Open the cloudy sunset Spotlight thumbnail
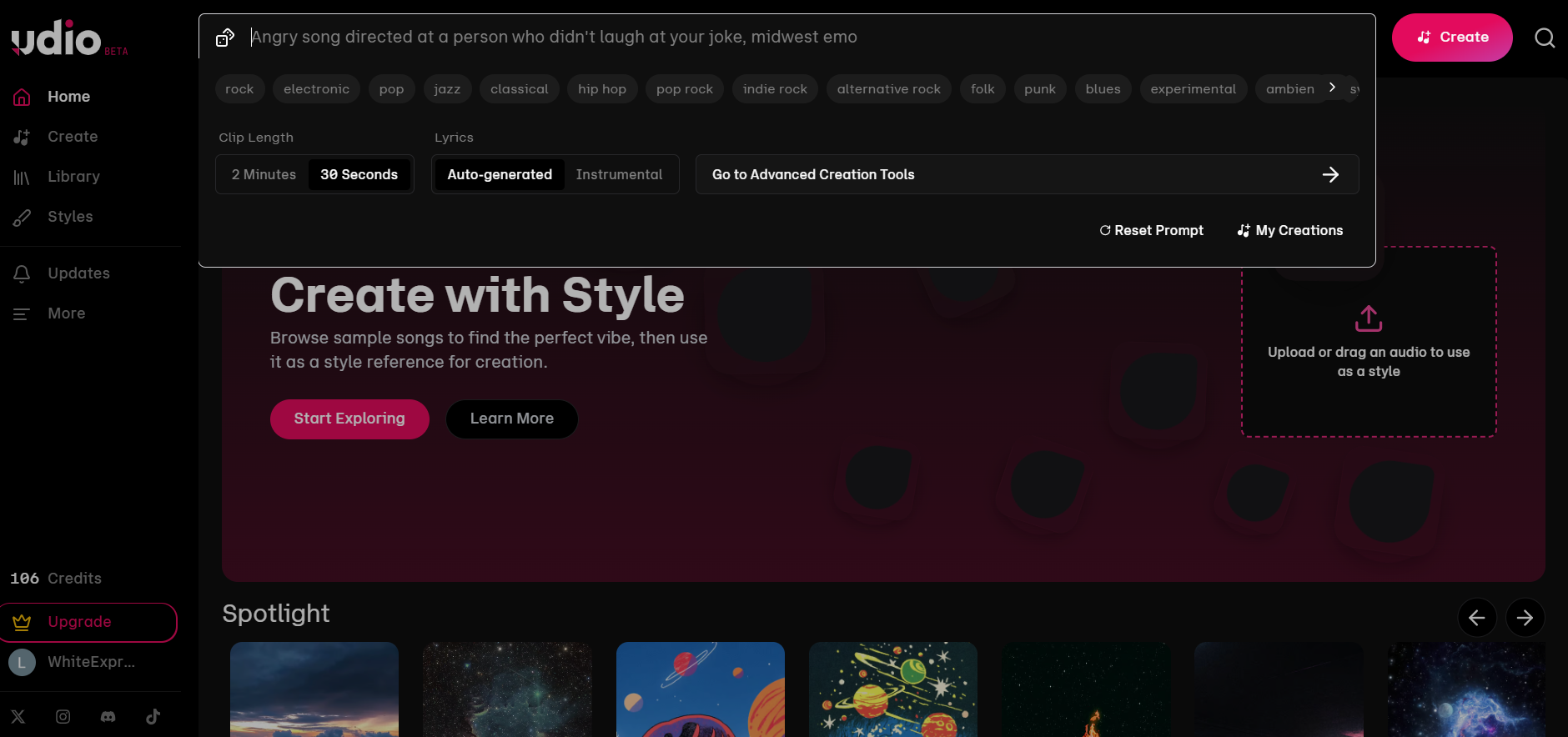1568x737 pixels. (314, 689)
